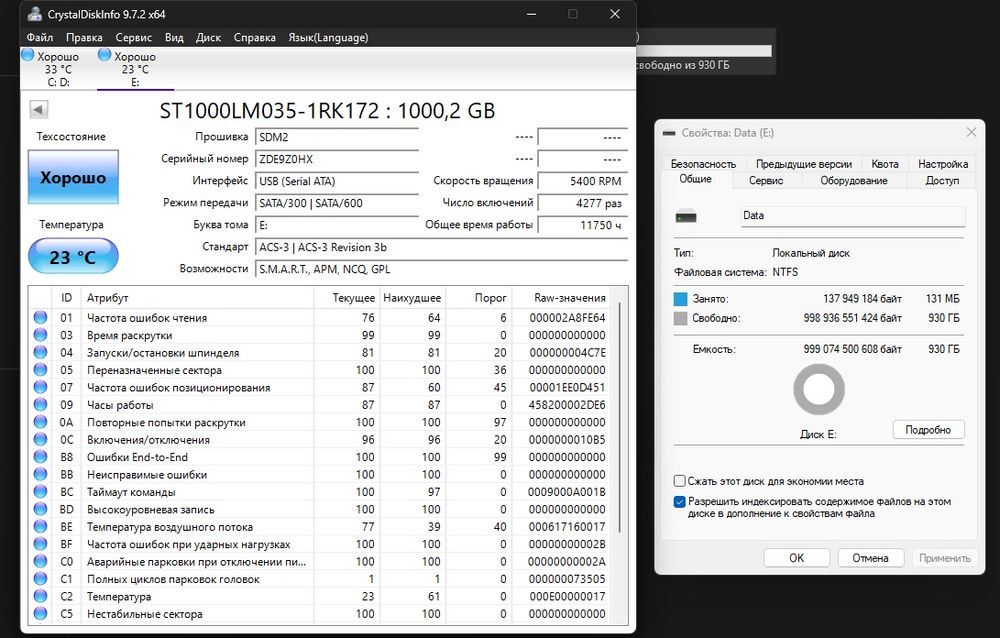The width and height of the screenshot is (1000, 638).
Task: Click the Прошивка field showing SDM2
Action: 337,137
